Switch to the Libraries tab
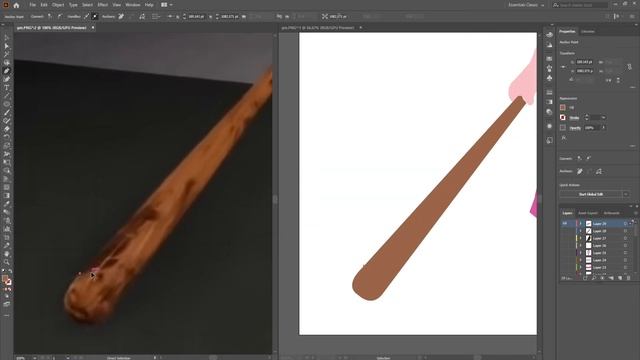640x360 pixels. (x=588, y=31)
